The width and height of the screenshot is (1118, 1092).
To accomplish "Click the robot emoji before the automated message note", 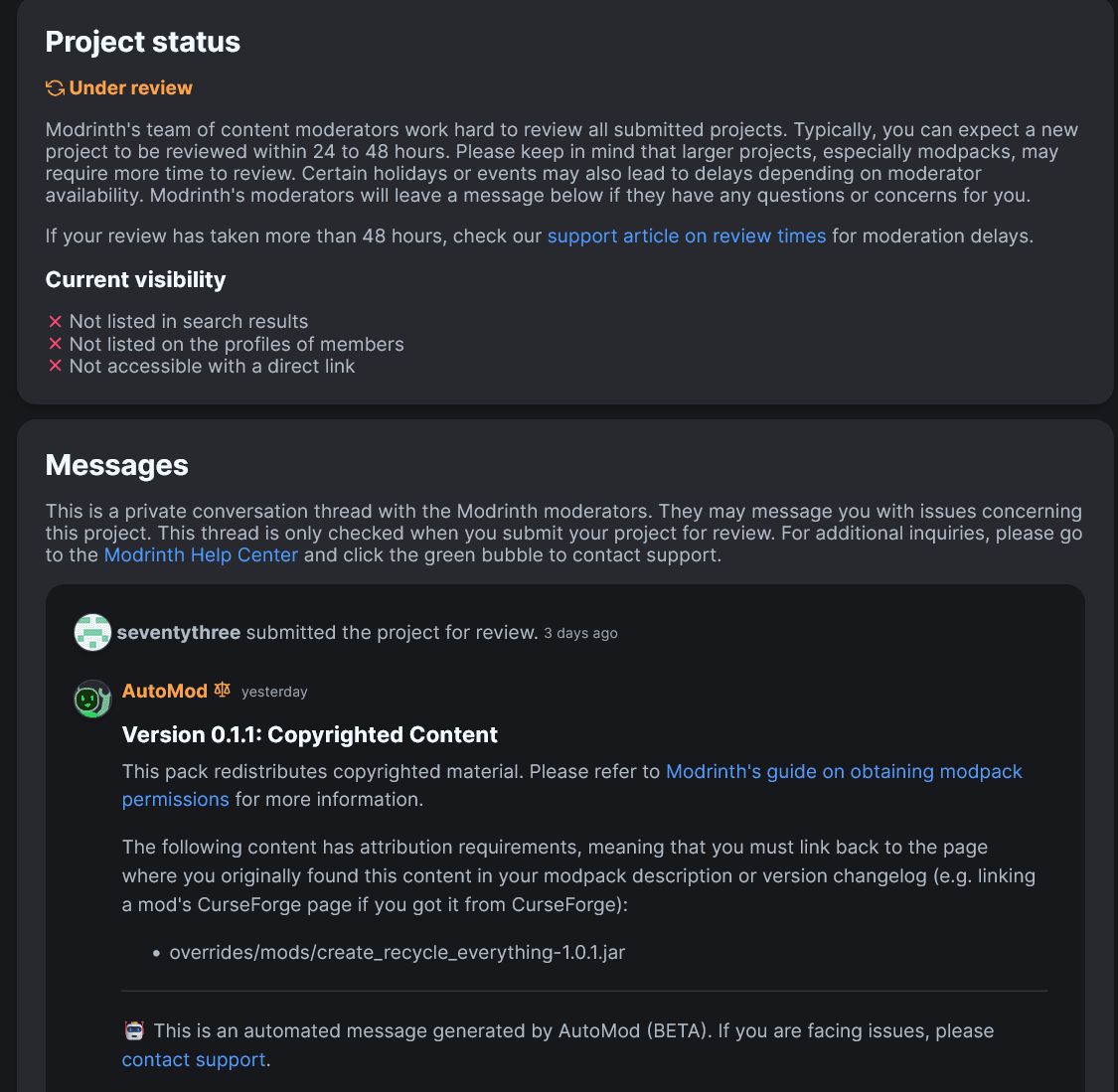I will [x=134, y=1030].
